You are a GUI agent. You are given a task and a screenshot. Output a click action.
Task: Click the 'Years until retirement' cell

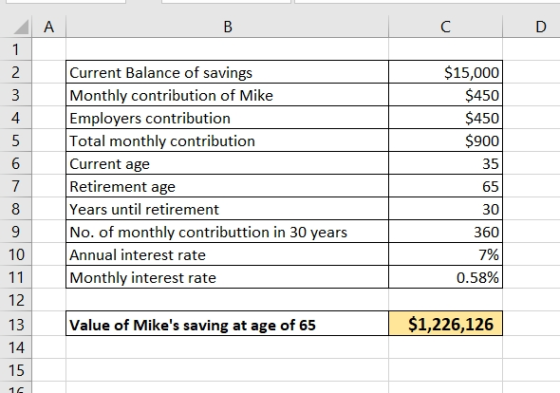point(227,209)
